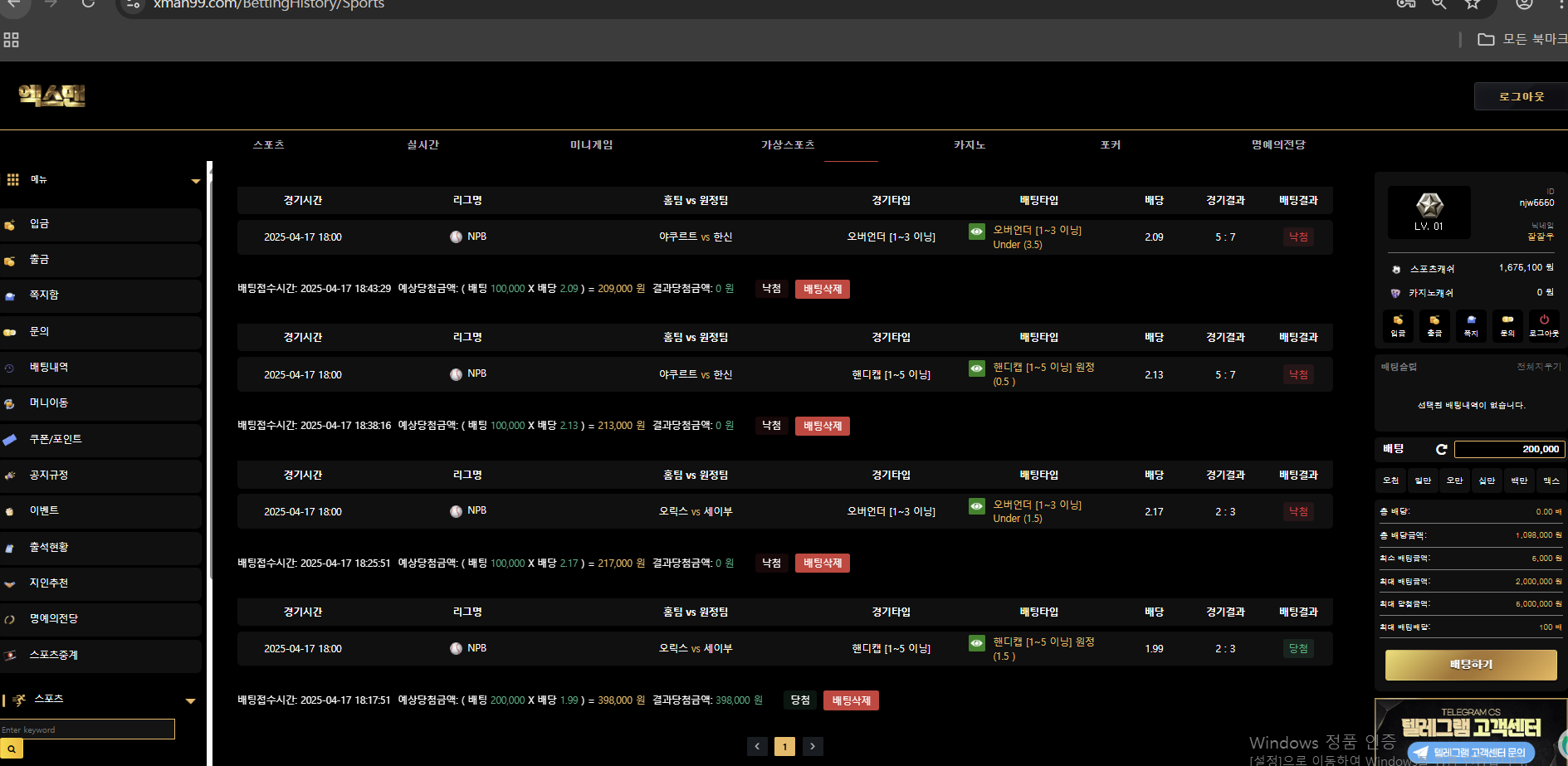The height and width of the screenshot is (766, 1568).
Task: Select page 1 in pagination
Action: tap(784, 746)
